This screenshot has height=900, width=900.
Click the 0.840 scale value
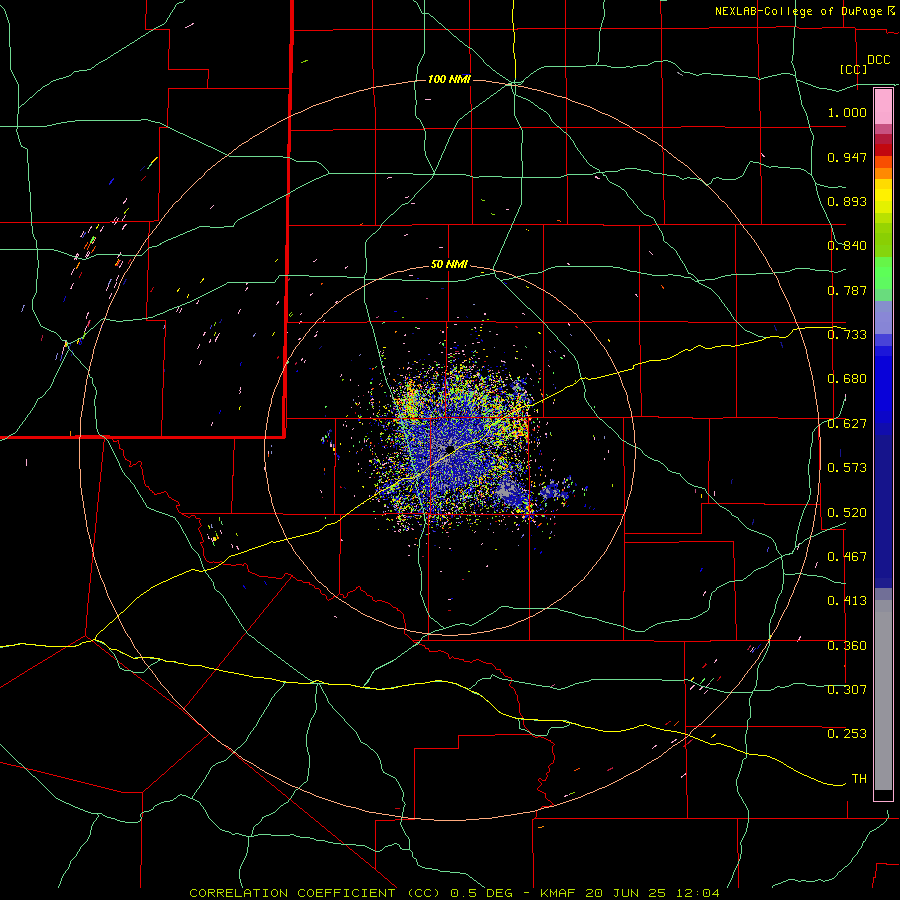click(847, 246)
